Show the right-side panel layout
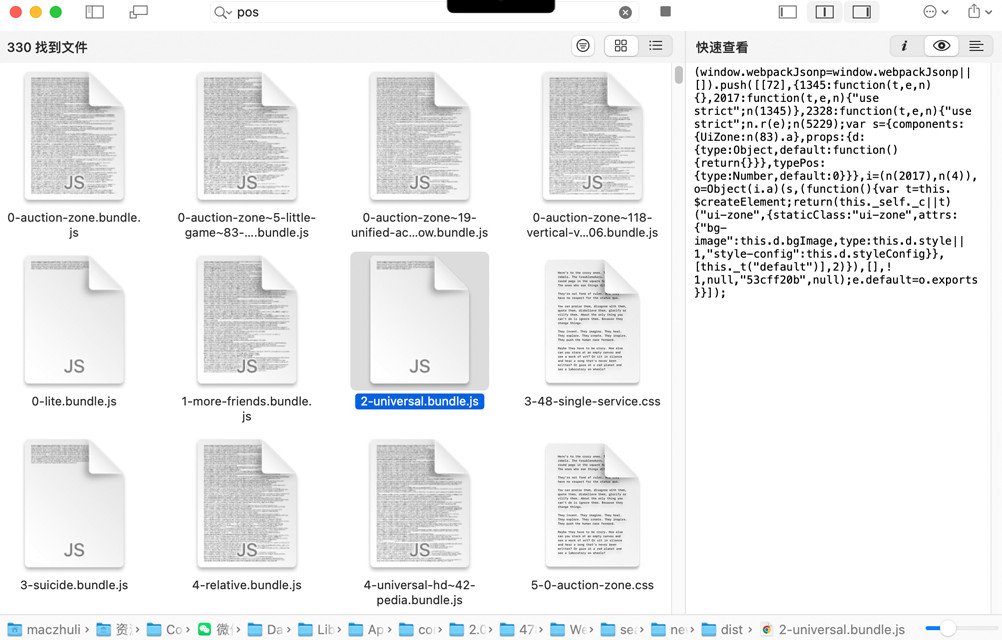1002x640 pixels. (x=861, y=11)
